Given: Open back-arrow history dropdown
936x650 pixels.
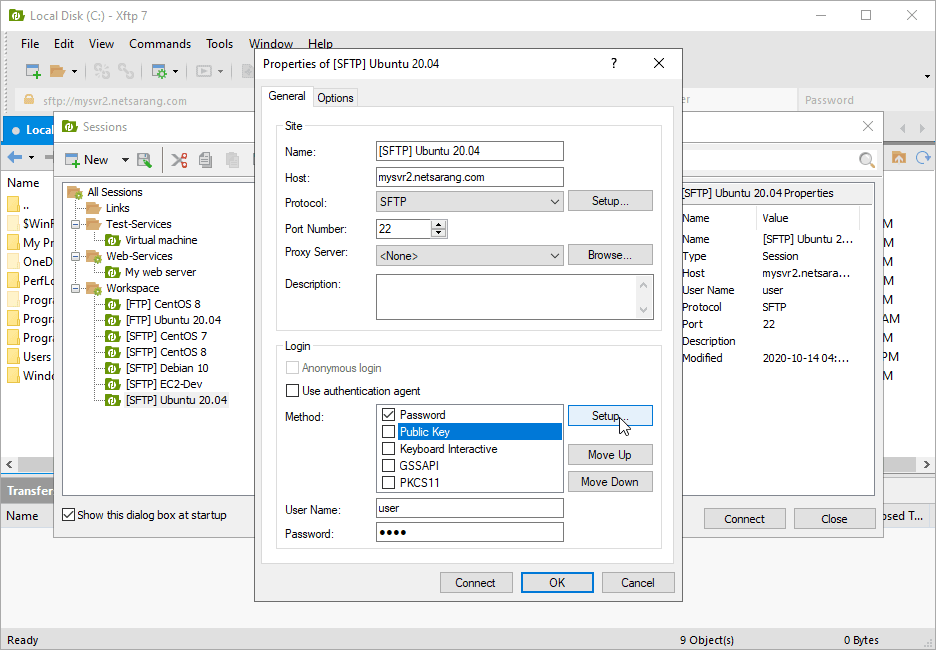Looking at the screenshot, I should [31, 158].
